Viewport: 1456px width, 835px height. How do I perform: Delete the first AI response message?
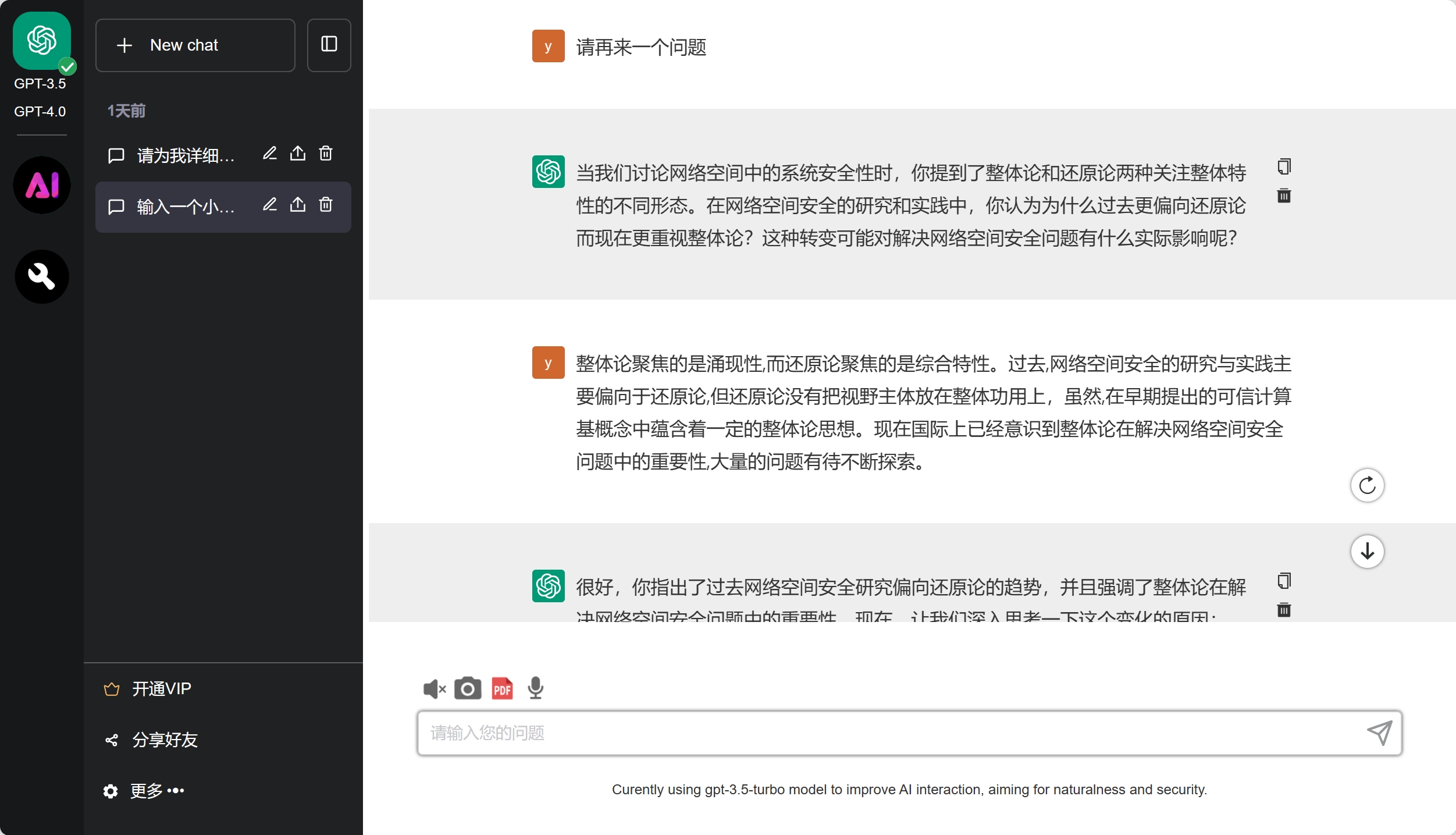tap(1284, 196)
